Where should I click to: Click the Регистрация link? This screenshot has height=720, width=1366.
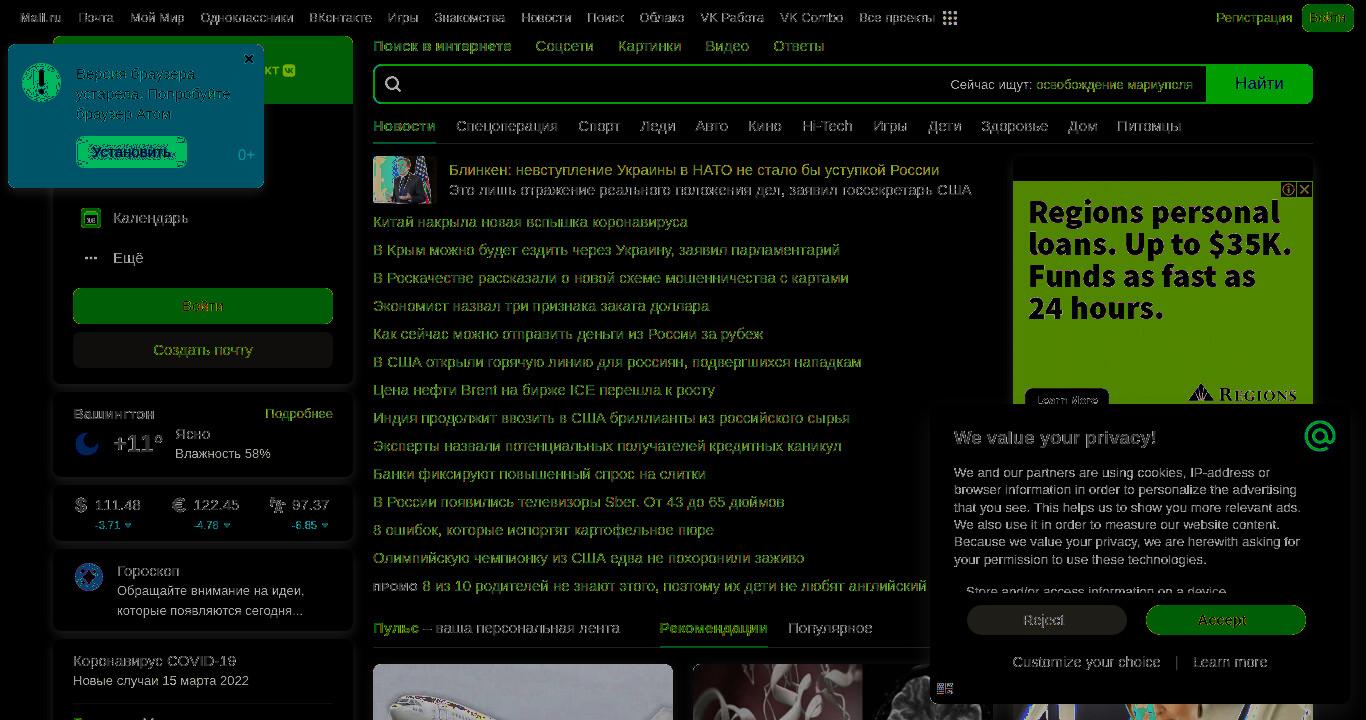(x=1254, y=18)
